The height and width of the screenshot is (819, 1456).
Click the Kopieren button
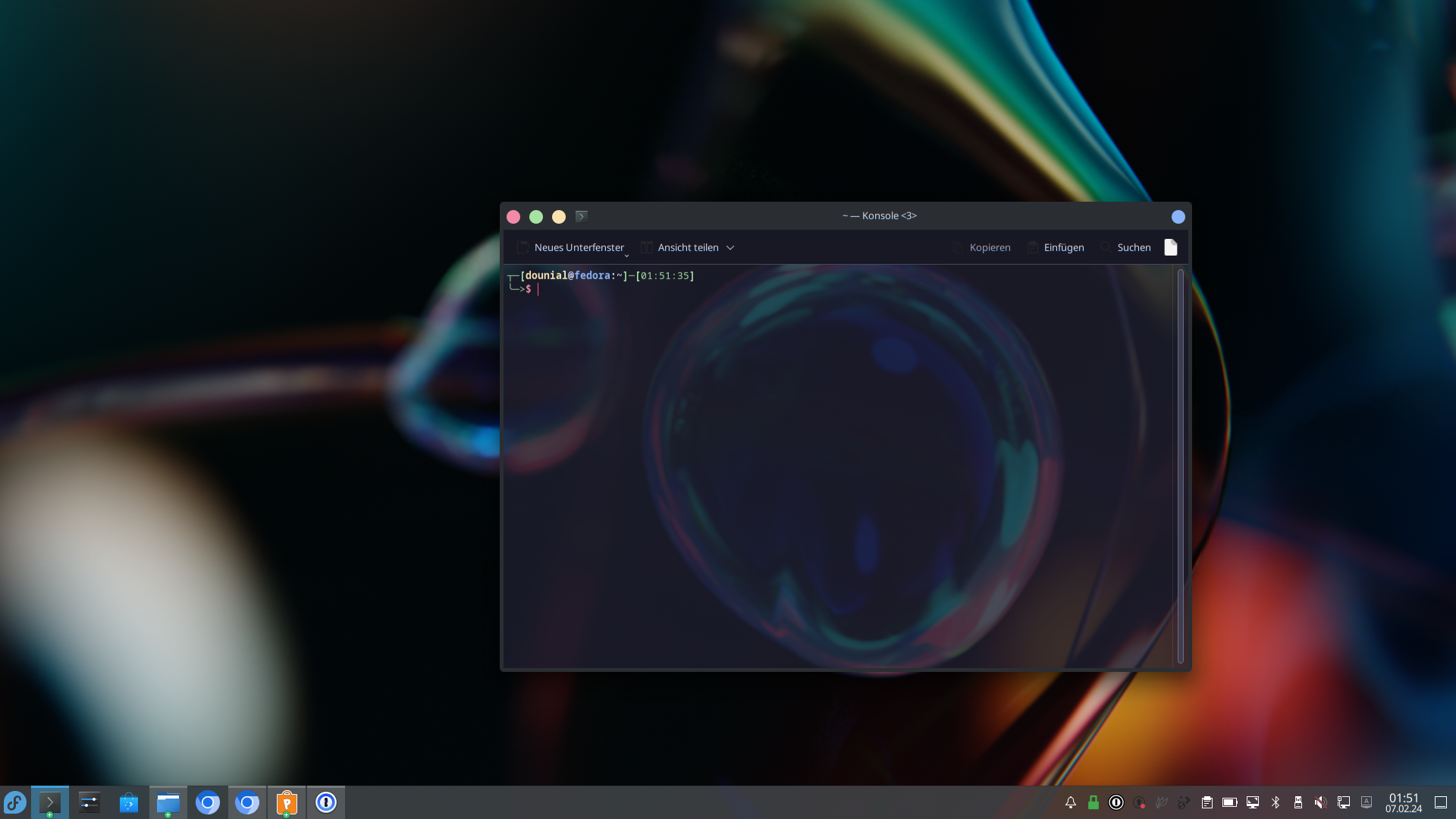click(x=981, y=248)
